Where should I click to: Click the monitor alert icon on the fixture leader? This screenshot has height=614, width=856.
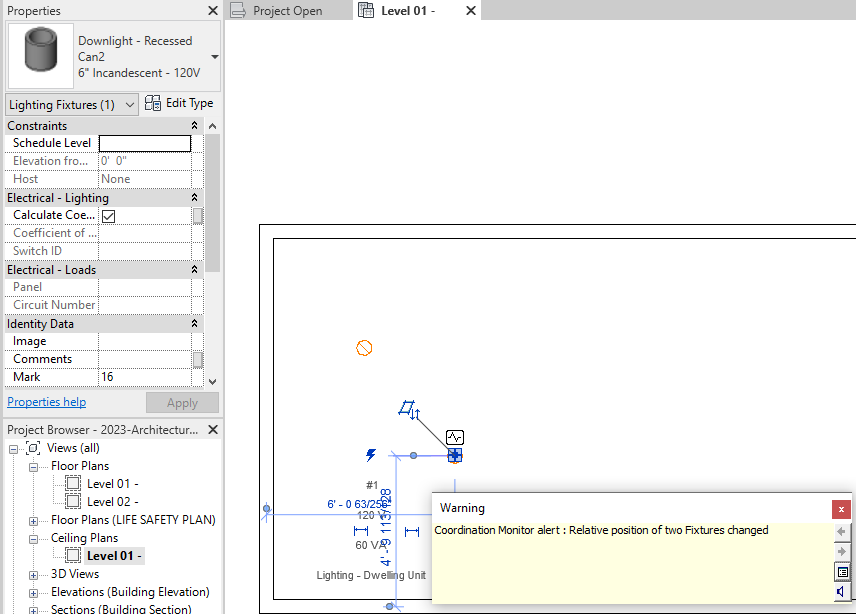[455, 436]
